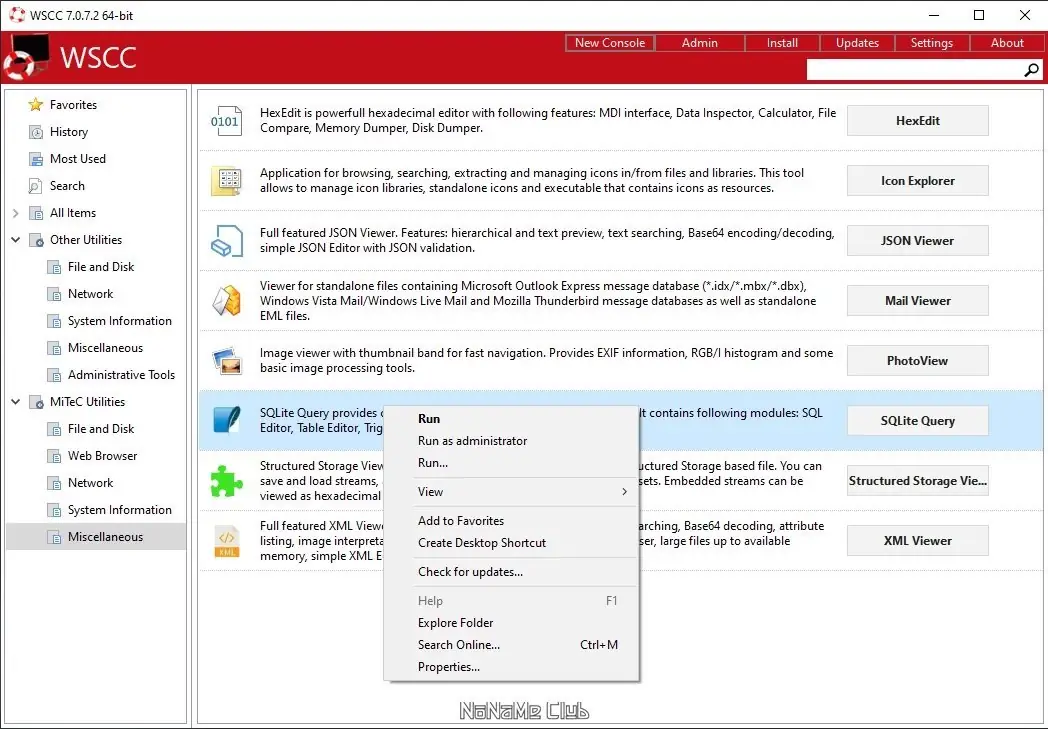Select Miscellaneous under MiTeC Utilities
The image size is (1048, 729).
pos(106,537)
